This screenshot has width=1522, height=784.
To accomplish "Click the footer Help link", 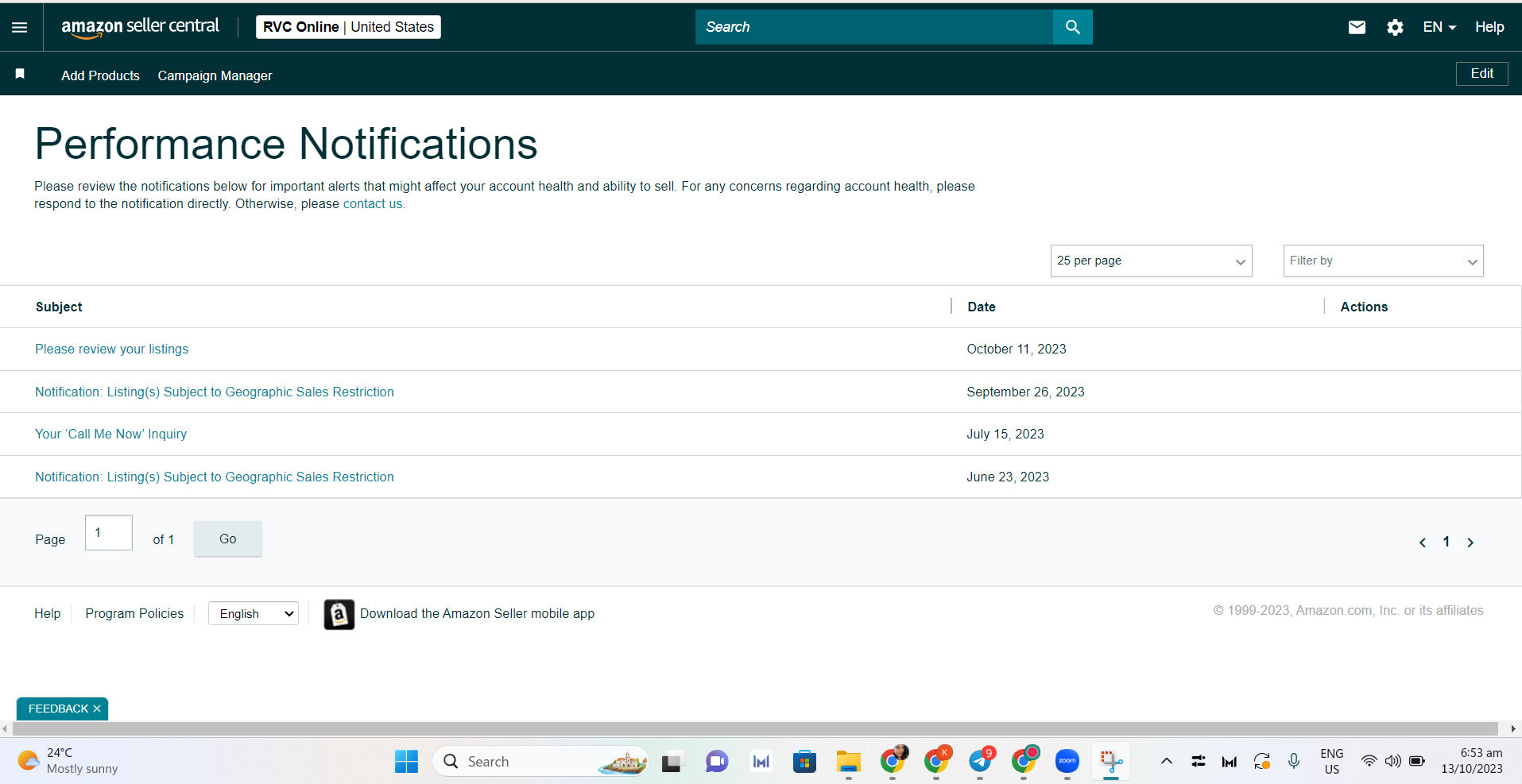I will [47, 613].
